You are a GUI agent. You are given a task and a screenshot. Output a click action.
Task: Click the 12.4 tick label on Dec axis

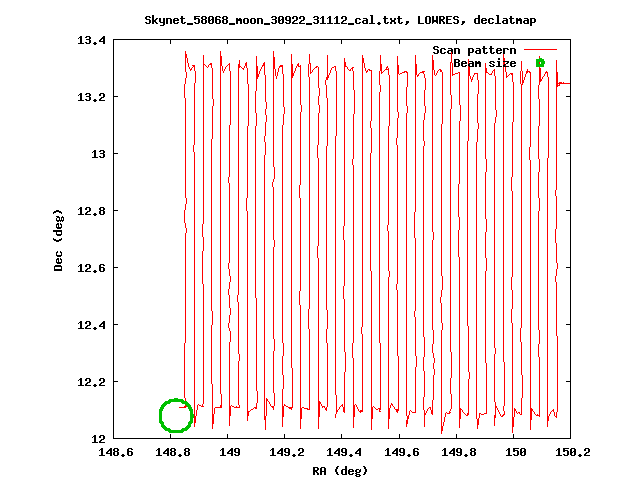click(95, 325)
